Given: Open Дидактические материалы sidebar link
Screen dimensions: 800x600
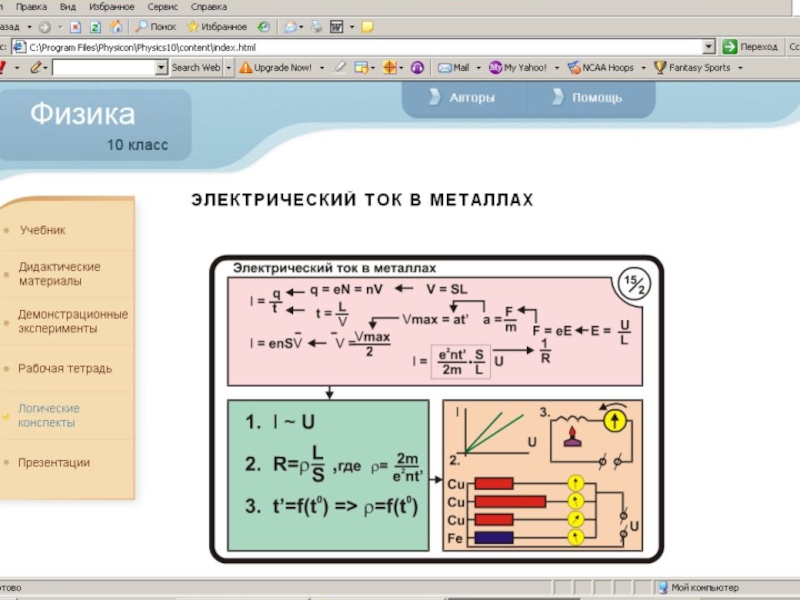Looking at the screenshot, I should (60, 274).
